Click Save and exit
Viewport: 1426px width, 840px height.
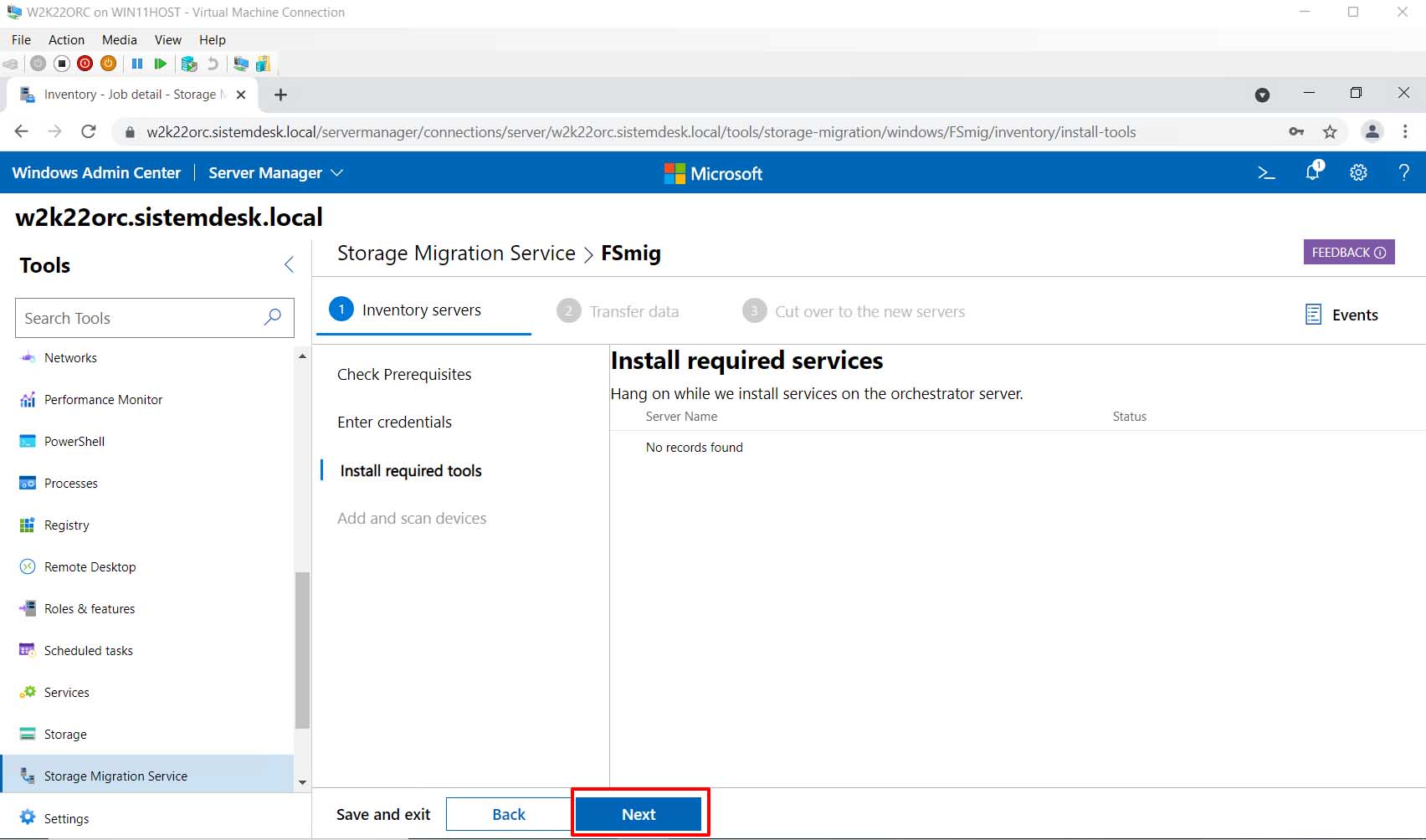[x=383, y=814]
